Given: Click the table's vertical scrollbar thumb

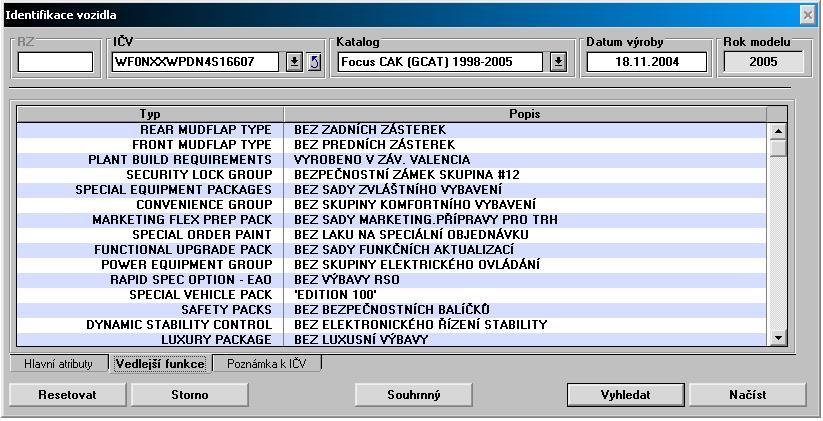Looking at the screenshot, I should (x=778, y=148).
